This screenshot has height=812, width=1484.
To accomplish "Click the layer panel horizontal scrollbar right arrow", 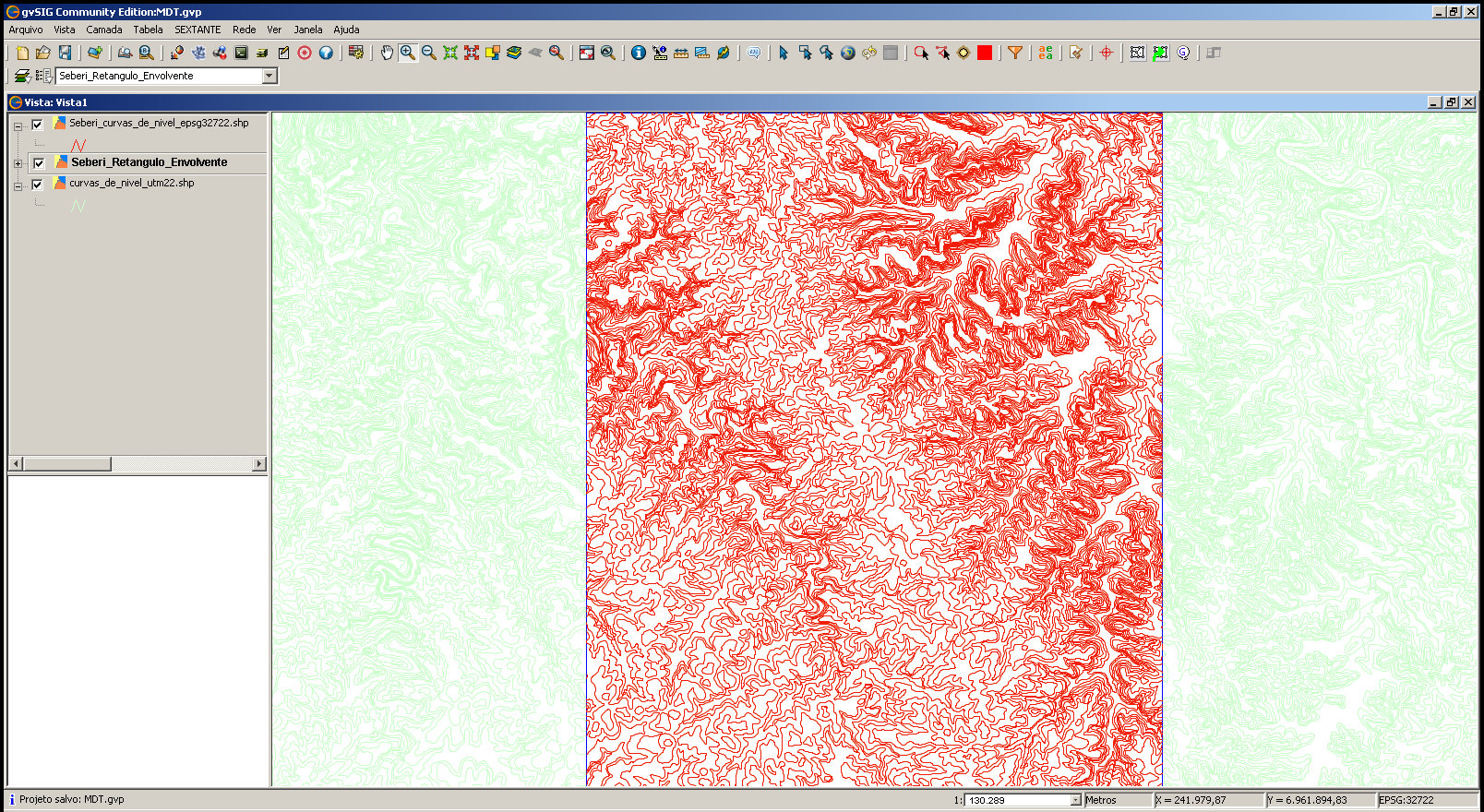I will 259,463.
